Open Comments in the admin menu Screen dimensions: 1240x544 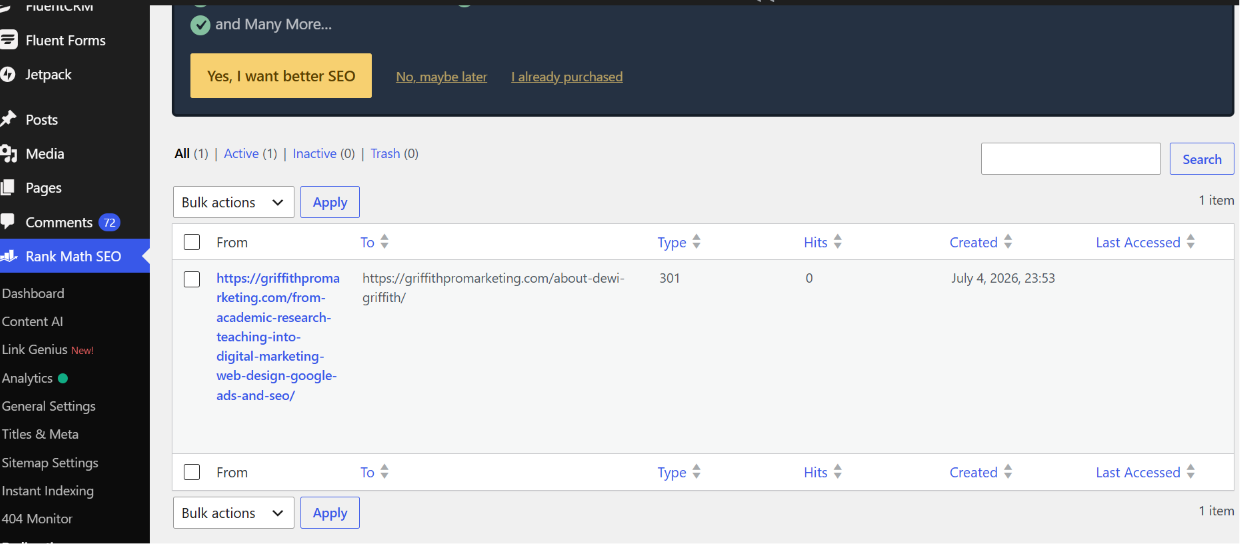[x=59, y=222]
